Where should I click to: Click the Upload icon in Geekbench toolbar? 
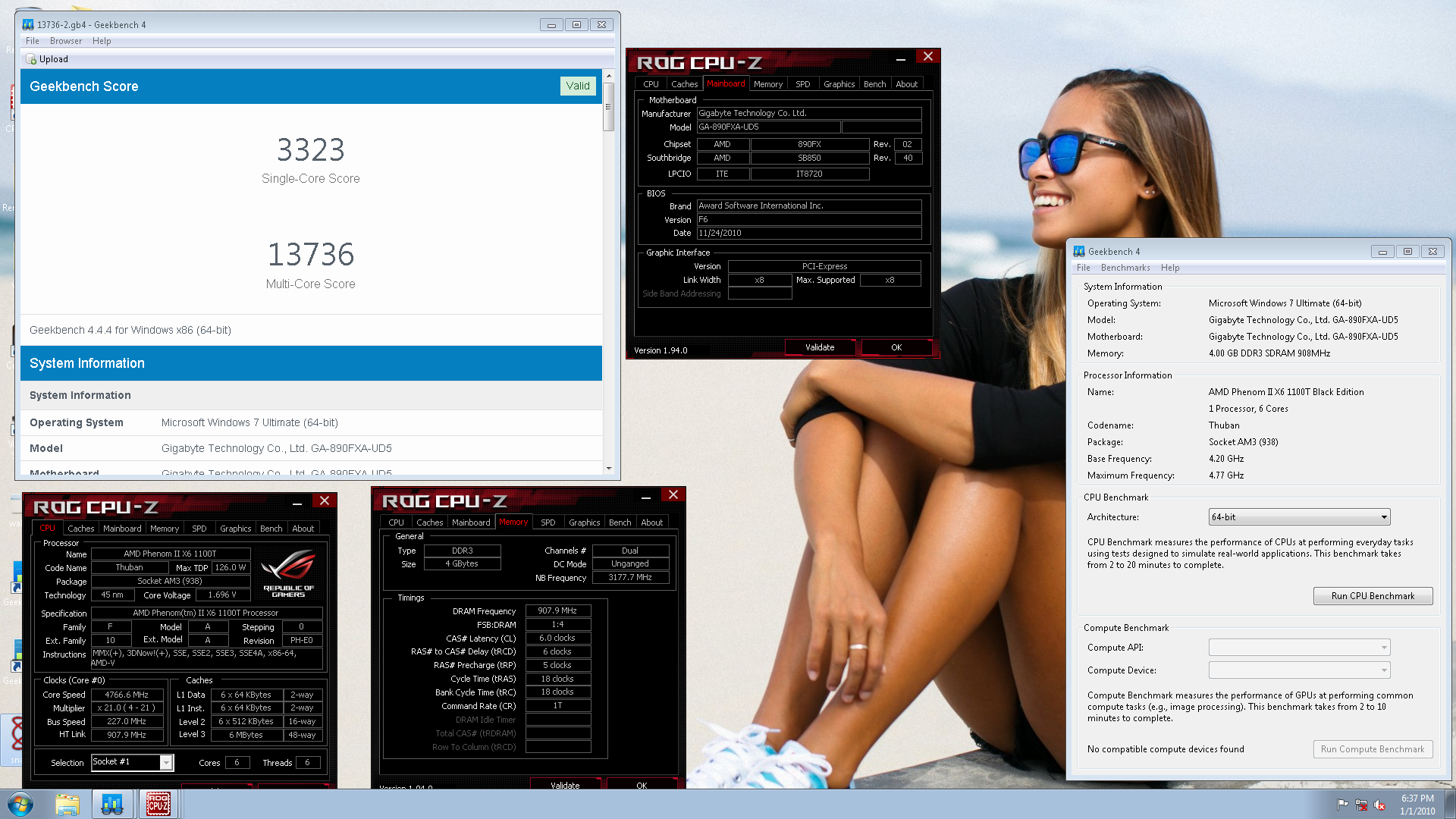pos(31,59)
